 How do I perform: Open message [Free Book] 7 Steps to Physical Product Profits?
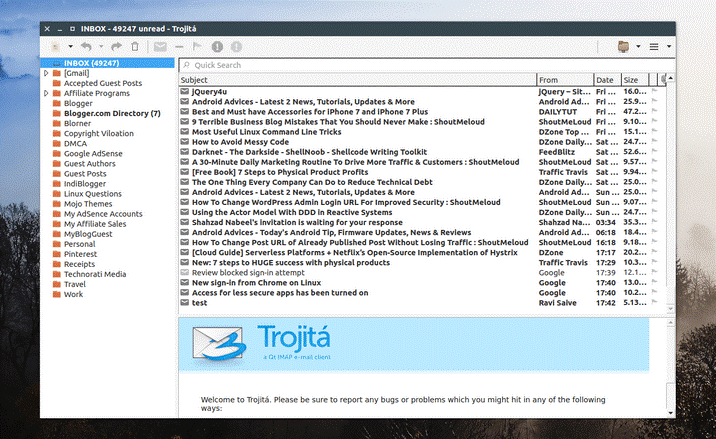(280, 172)
